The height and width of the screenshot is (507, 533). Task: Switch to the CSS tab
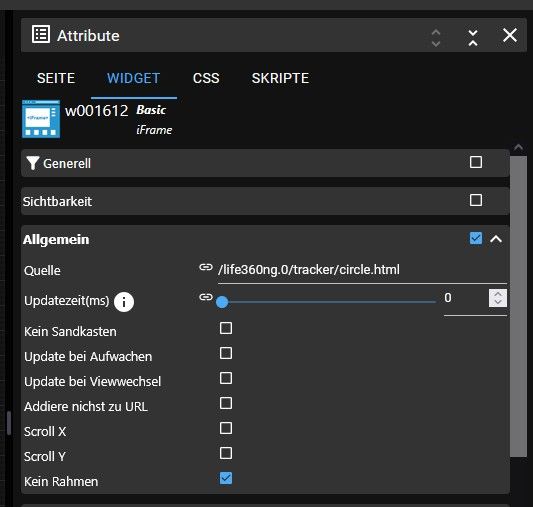point(206,78)
